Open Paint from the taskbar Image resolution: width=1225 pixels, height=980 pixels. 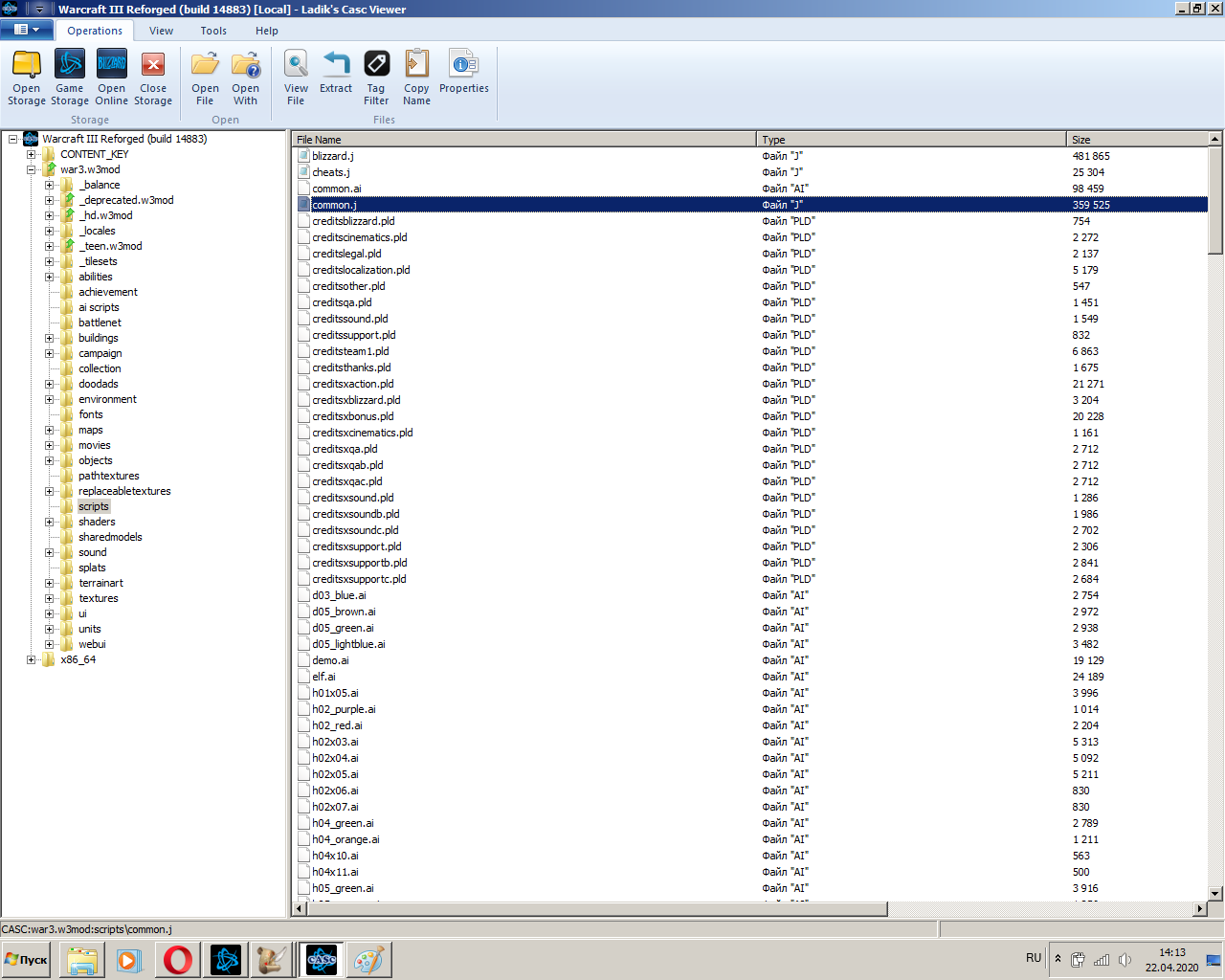coord(368,960)
